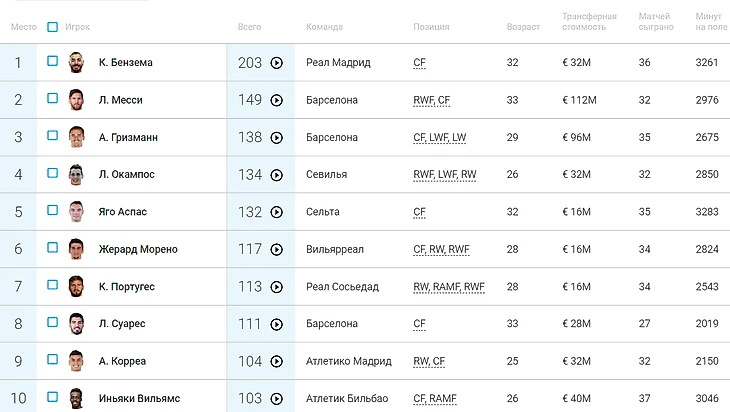The height and width of the screenshot is (412, 730).
Task: Open player page for Жерард Морено
Action: (x=138, y=249)
